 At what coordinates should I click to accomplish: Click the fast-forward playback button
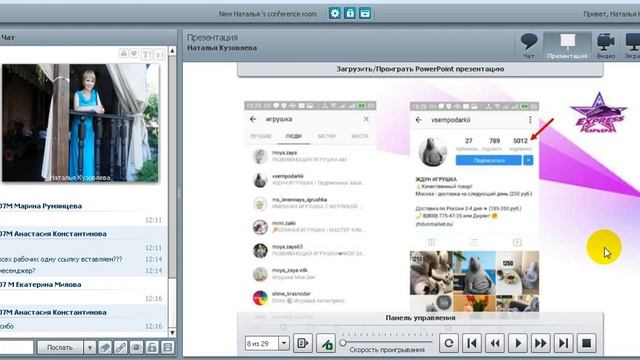(x=540, y=343)
